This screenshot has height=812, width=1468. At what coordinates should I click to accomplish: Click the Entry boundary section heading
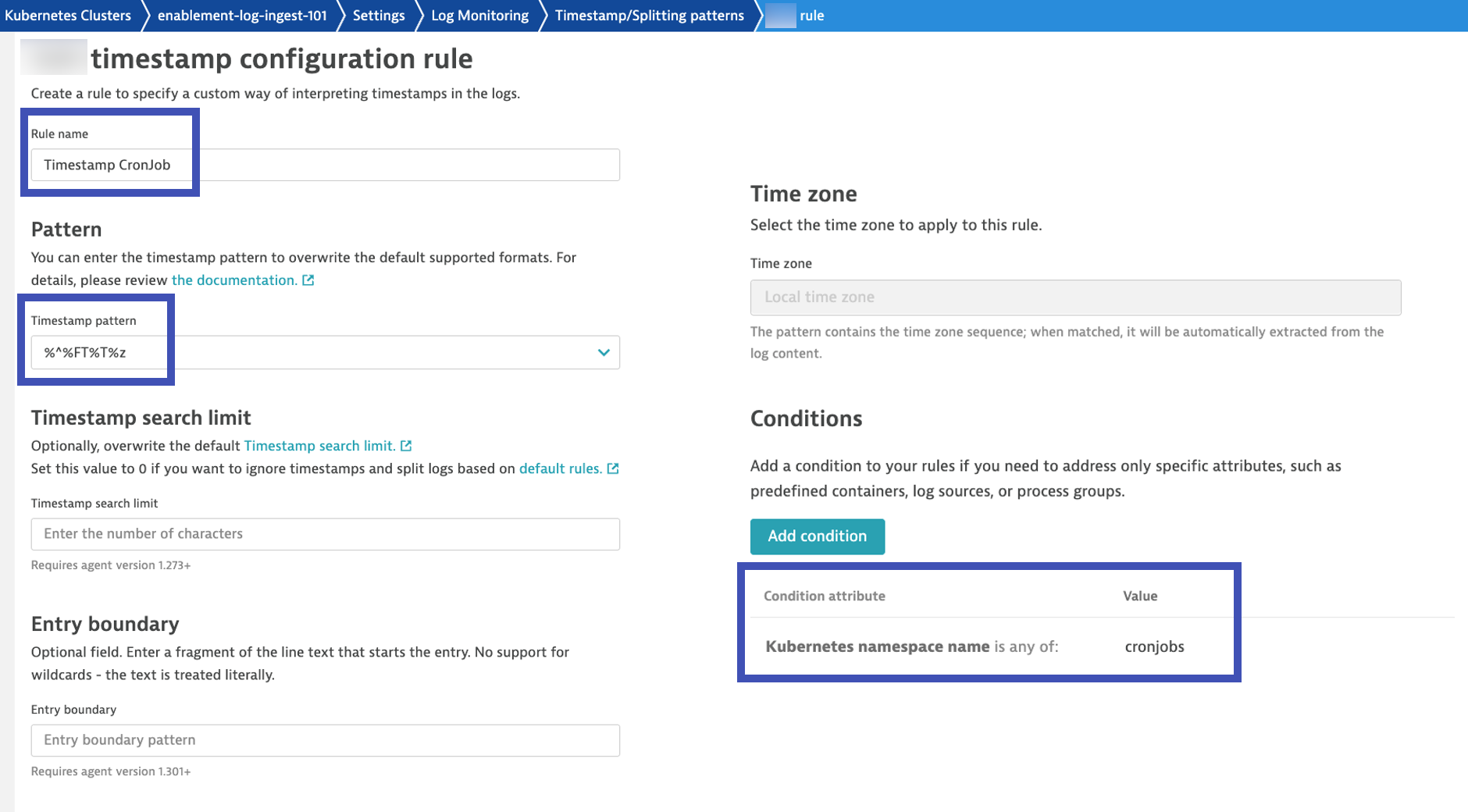[x=105, y=624]
